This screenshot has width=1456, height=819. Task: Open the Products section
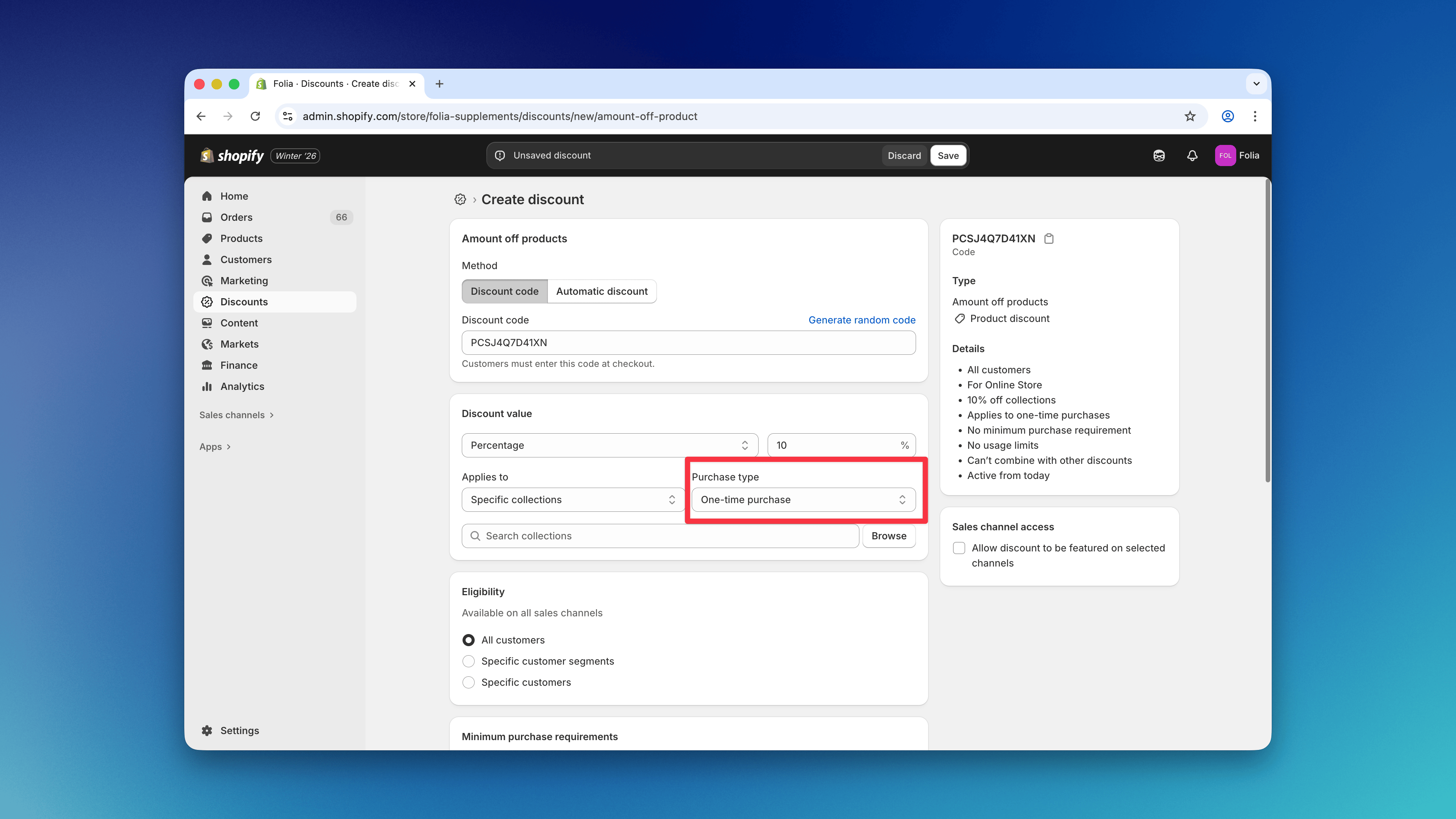click(x=275, y=239)
